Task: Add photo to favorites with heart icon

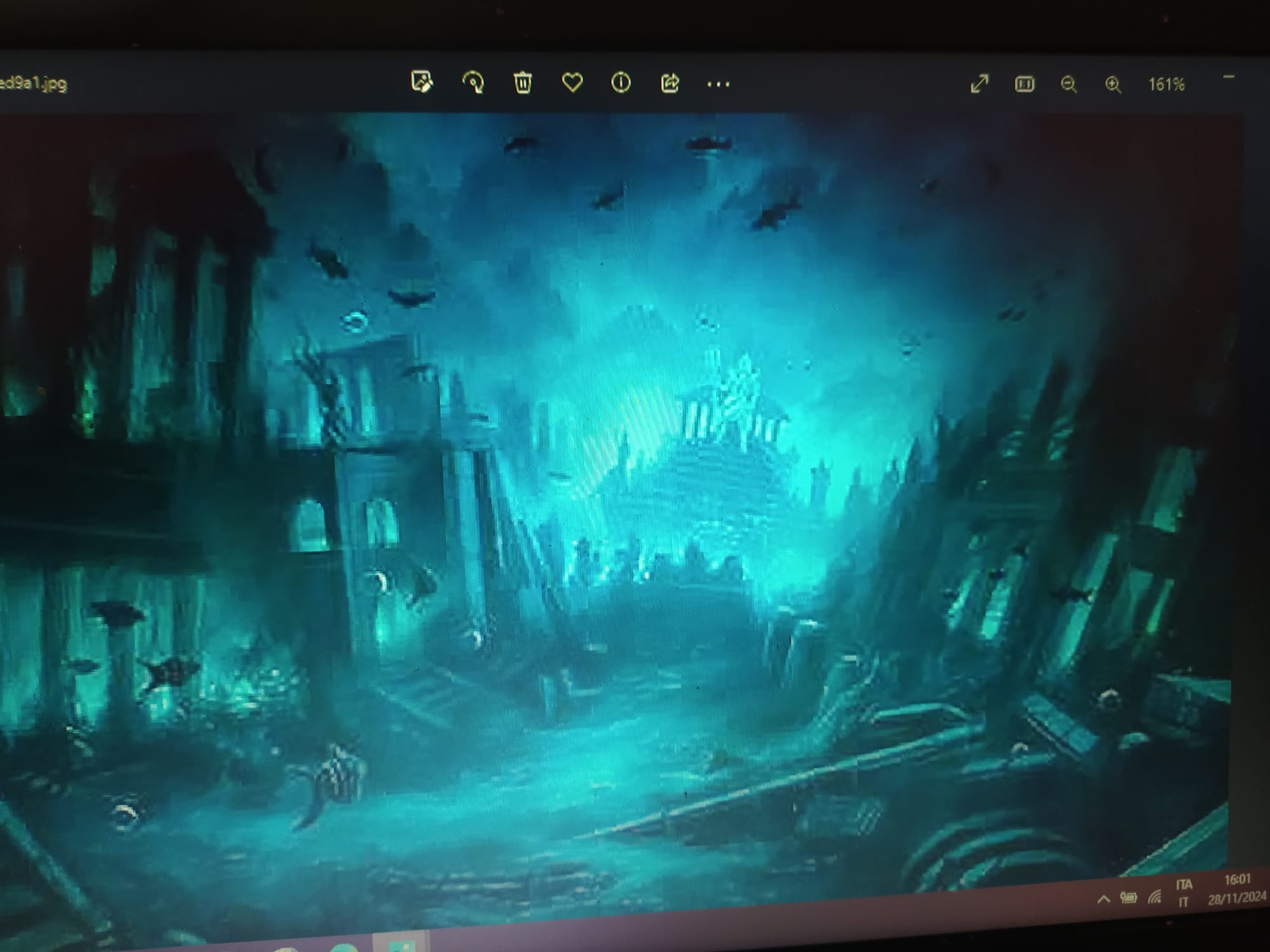Action: pos(572,83)
